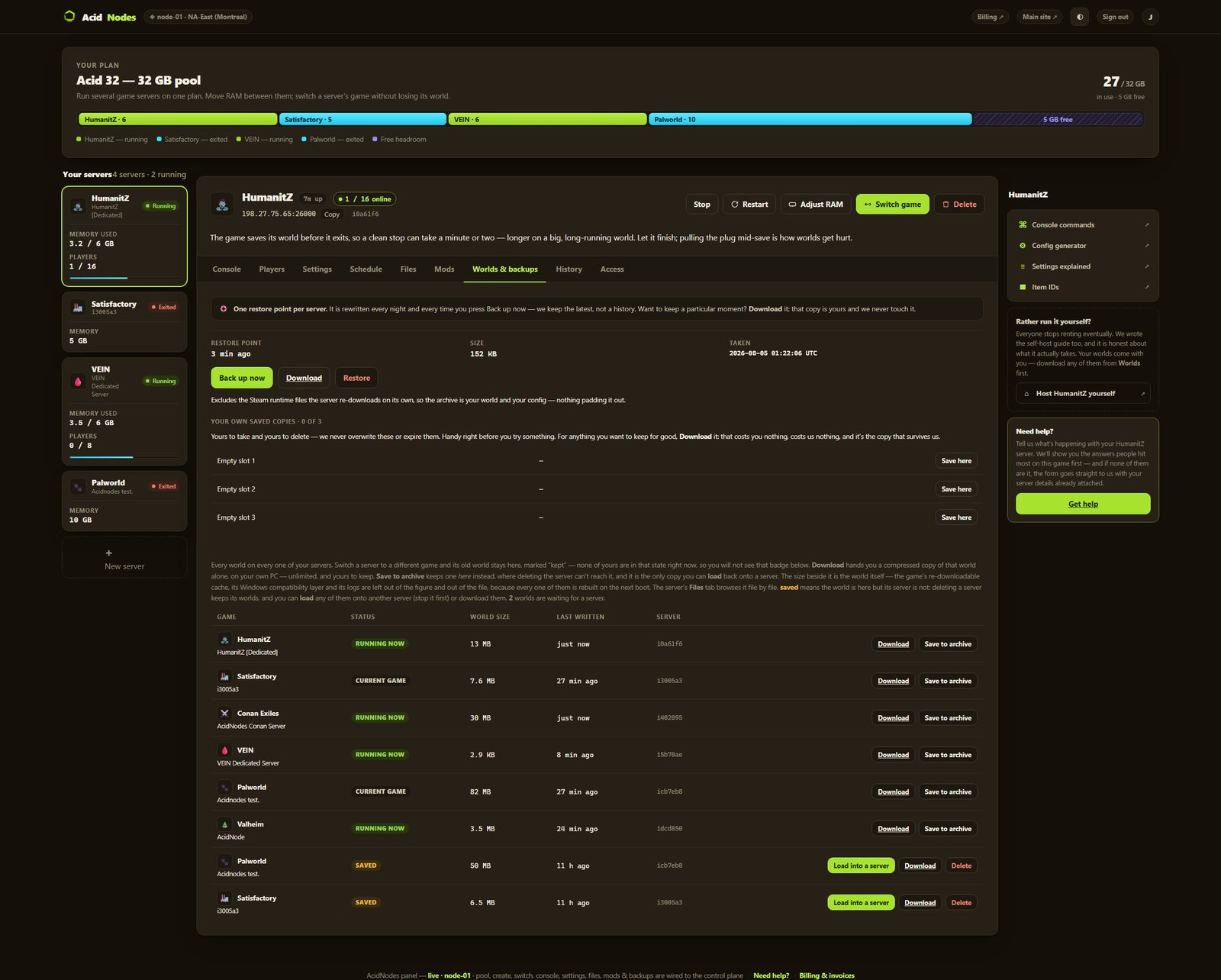Click the VEIN droplet icon in worlds table
This screenshot has height=980, width=1221.
tap(224, 750)
